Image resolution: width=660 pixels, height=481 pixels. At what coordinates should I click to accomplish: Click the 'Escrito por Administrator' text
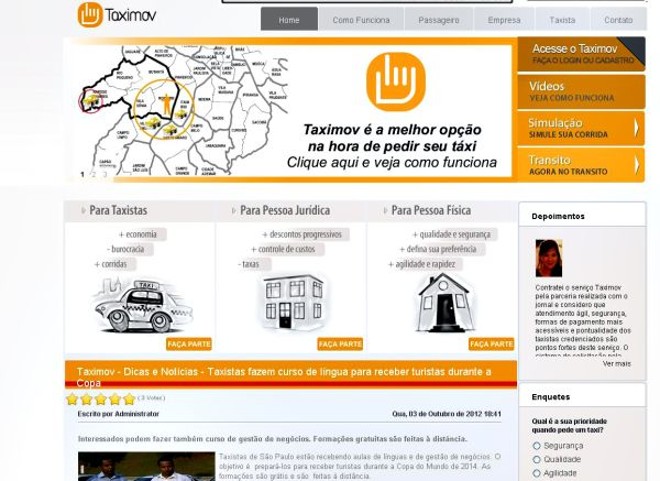click(x=119, y=414)
